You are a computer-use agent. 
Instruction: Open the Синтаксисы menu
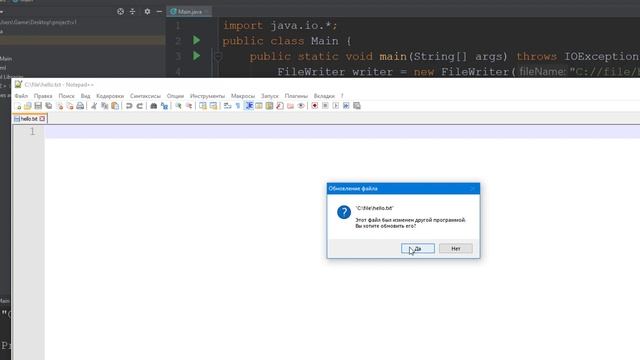tap(145, 96)
